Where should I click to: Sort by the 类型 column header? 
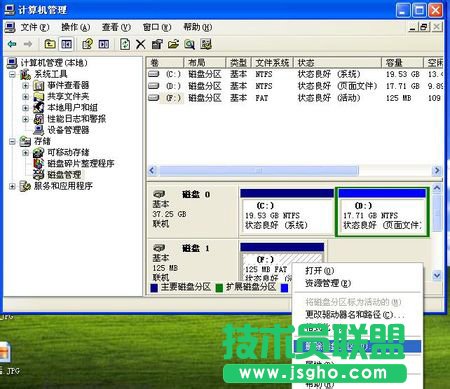239,62
